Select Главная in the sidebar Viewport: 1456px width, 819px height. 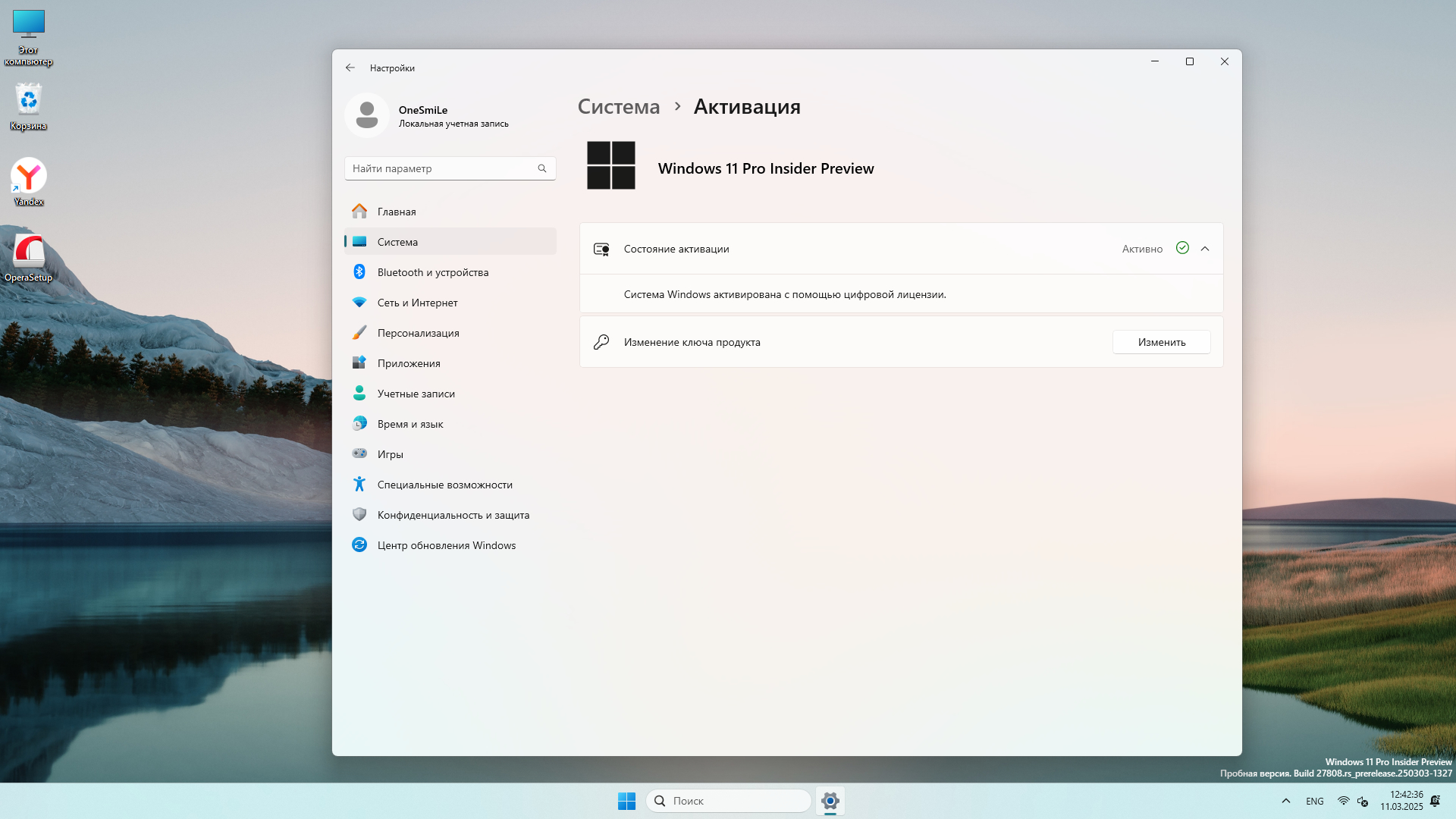(x=397, y=212)
